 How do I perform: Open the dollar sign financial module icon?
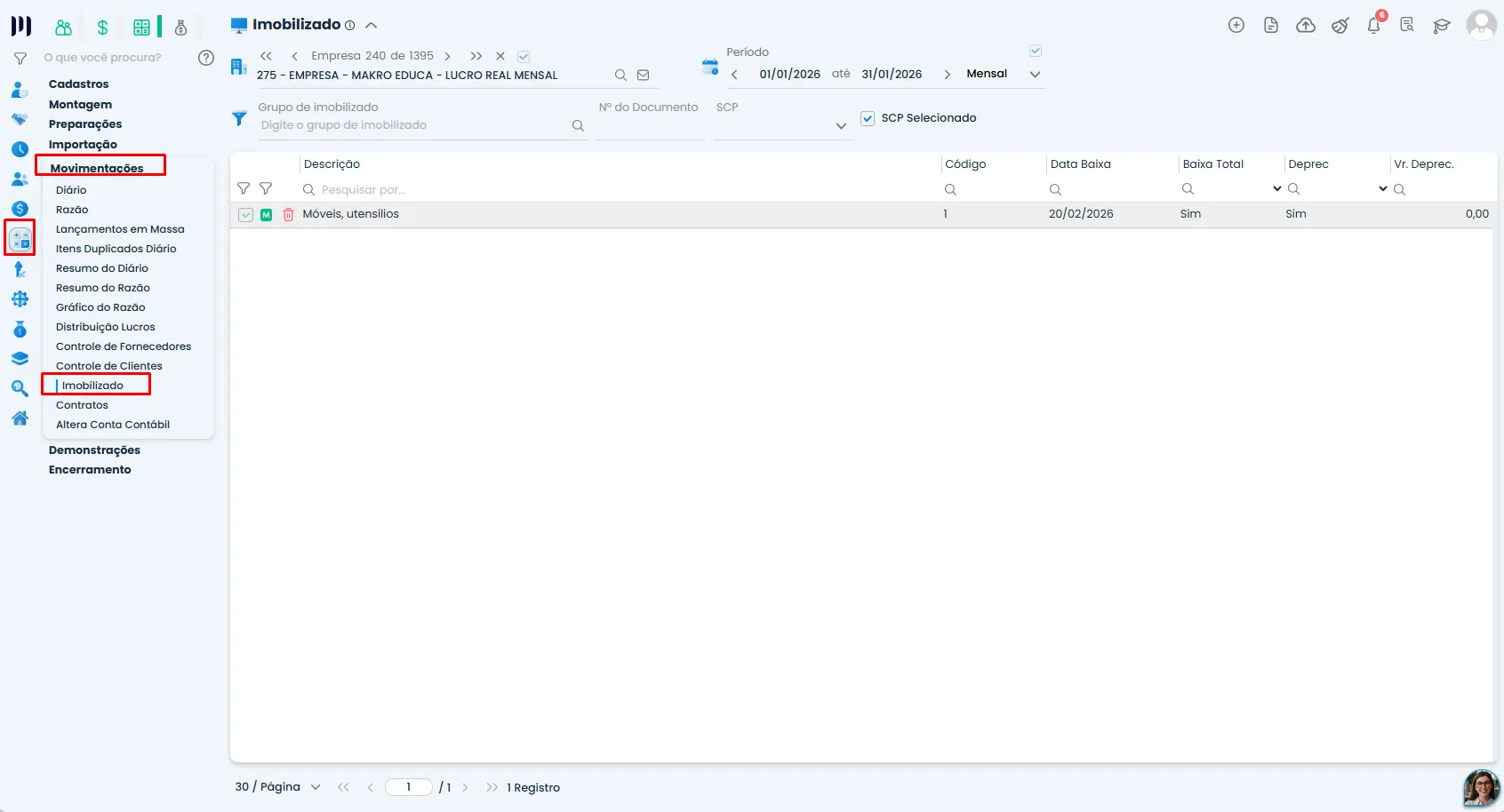tap(103, 28)
